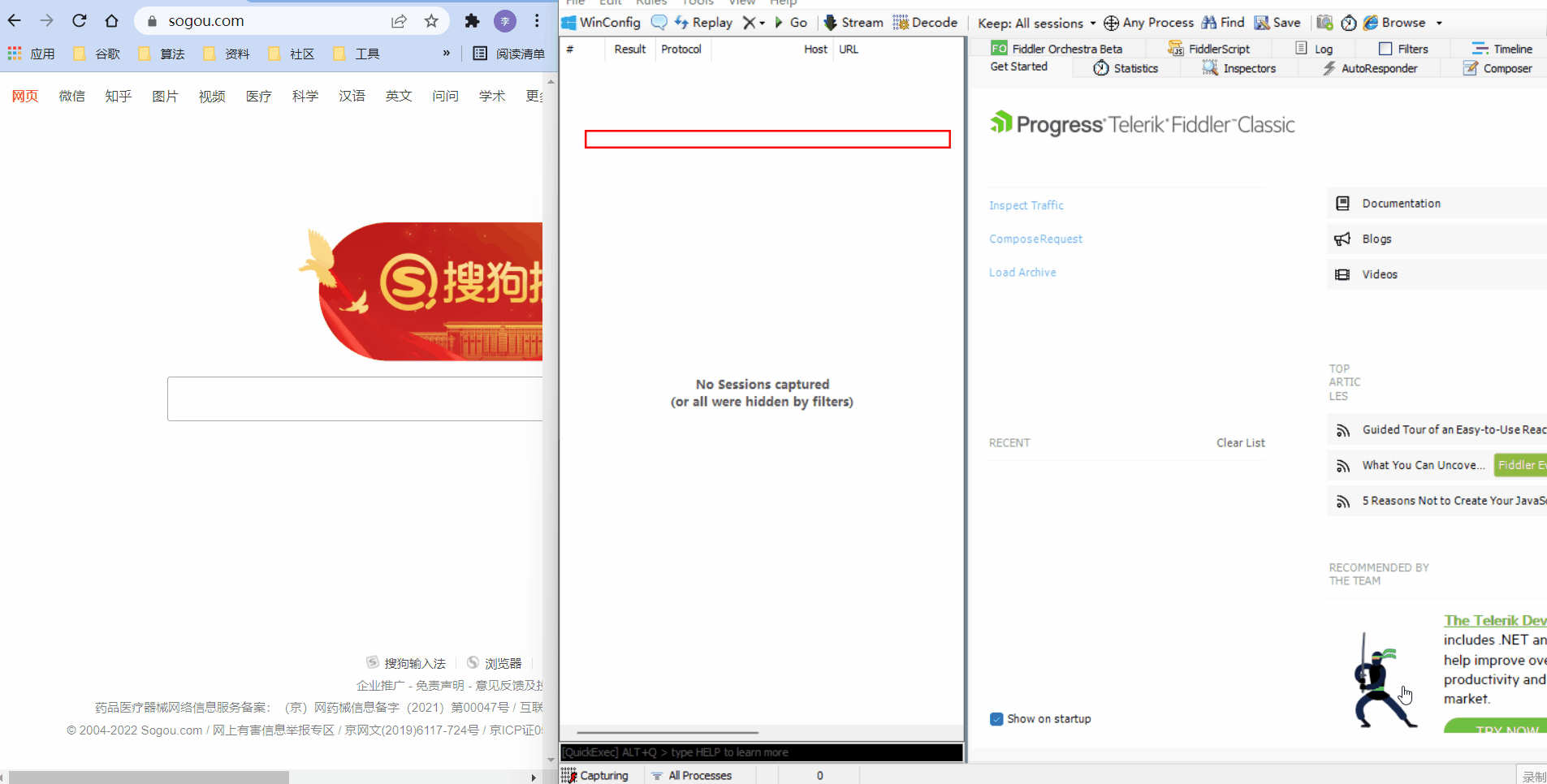The image size is (1547, 784).
Task: Take a screenshot with the camera icon
Action: pos(1324,23)
